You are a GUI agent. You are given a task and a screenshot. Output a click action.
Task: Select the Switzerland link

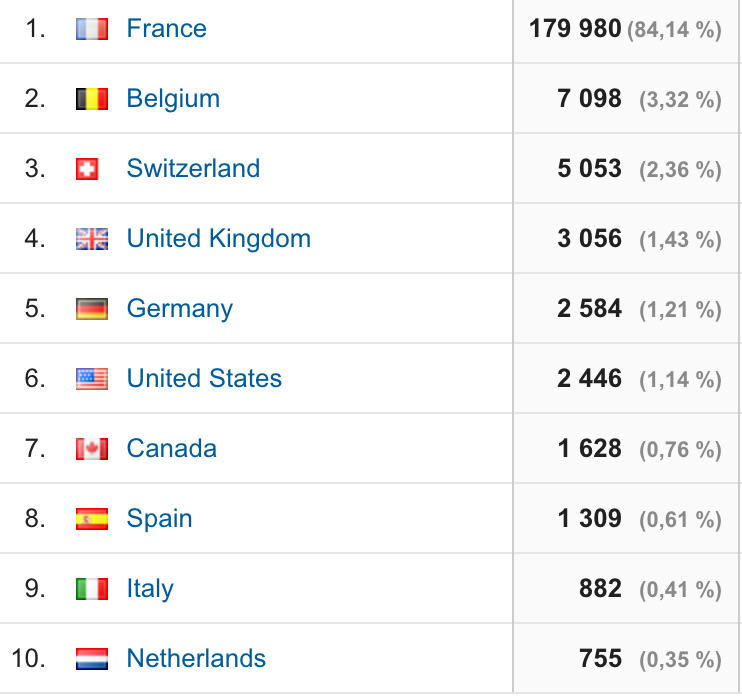coord(193,168)
